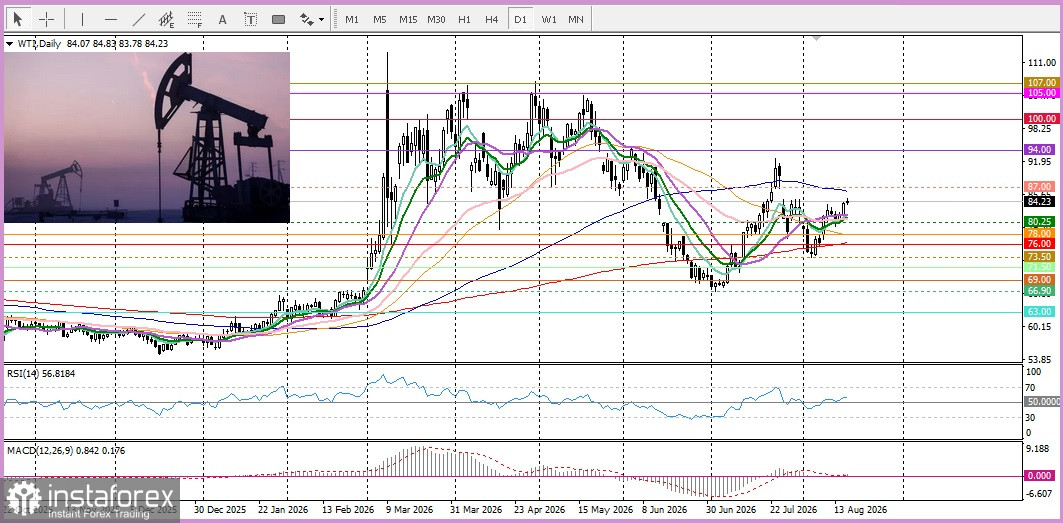
Task: Pick the Fibonacci Retracement tool
Action: point(195,19)
